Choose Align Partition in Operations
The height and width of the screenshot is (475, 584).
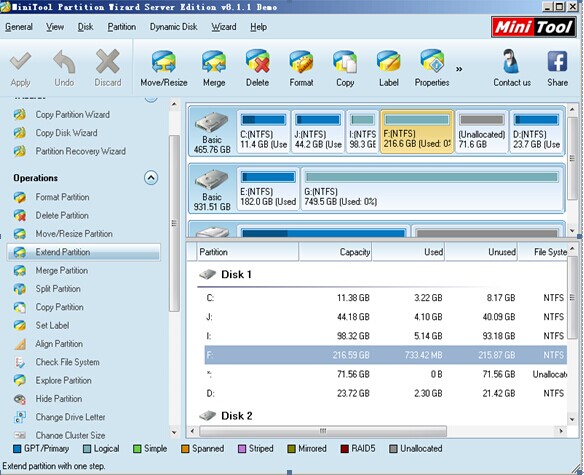[x=59, y=343]
